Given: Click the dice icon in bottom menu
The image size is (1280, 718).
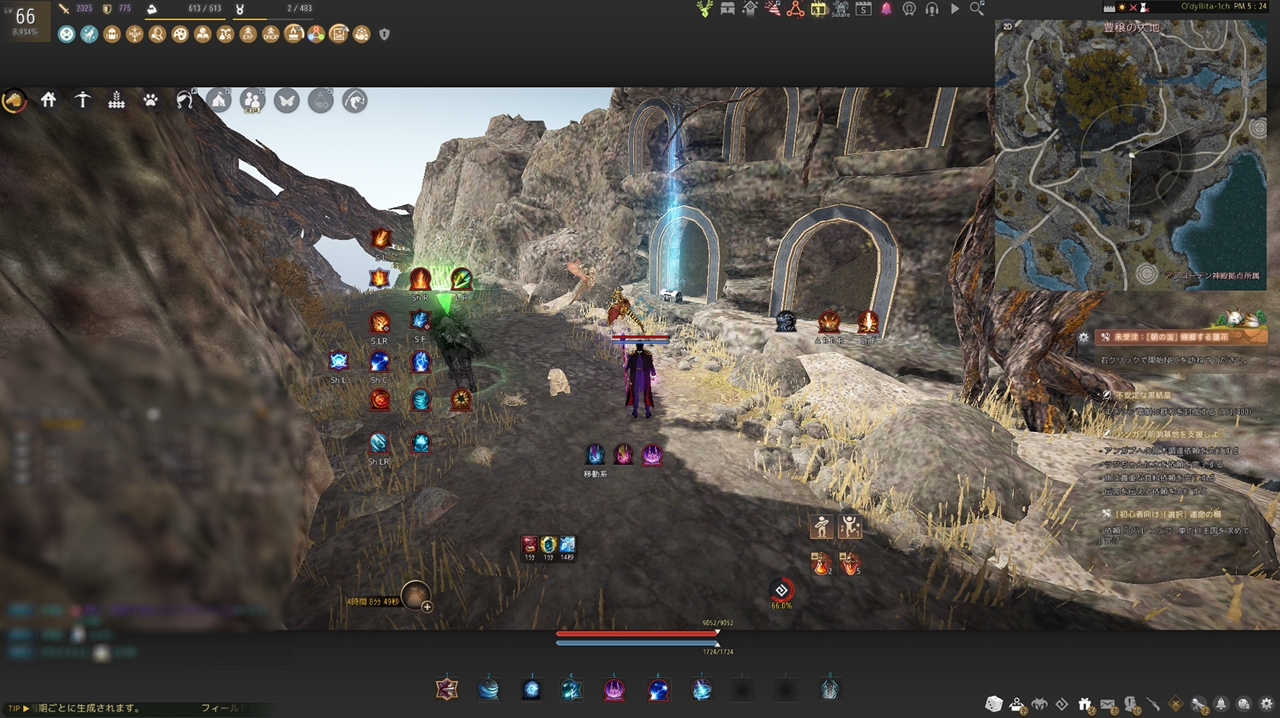Looking at the screenshot, I should [994, 704].
